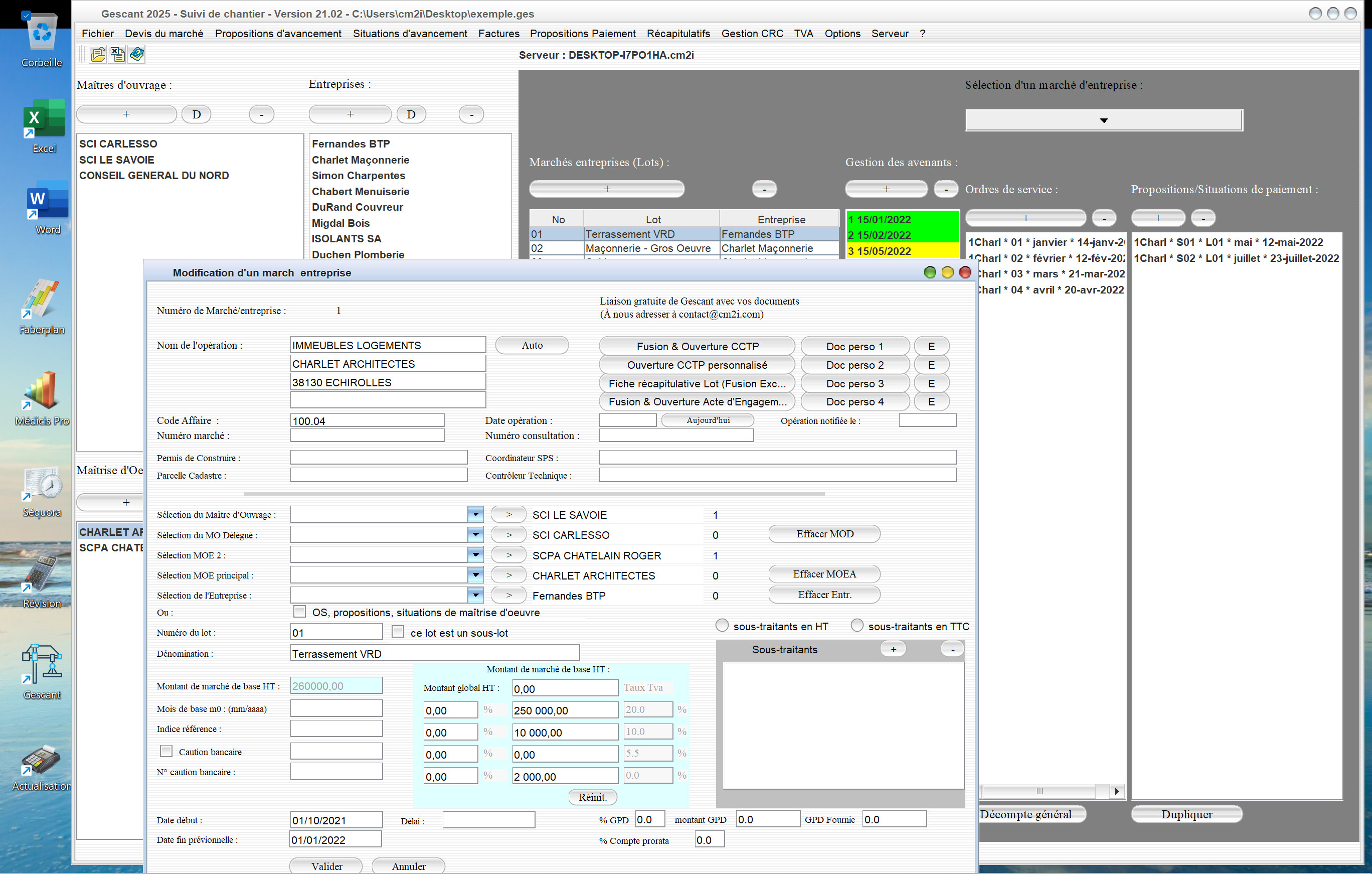Launch Excel from the desktop shortcut
The image size is (1372, 874).
point(44,126)
